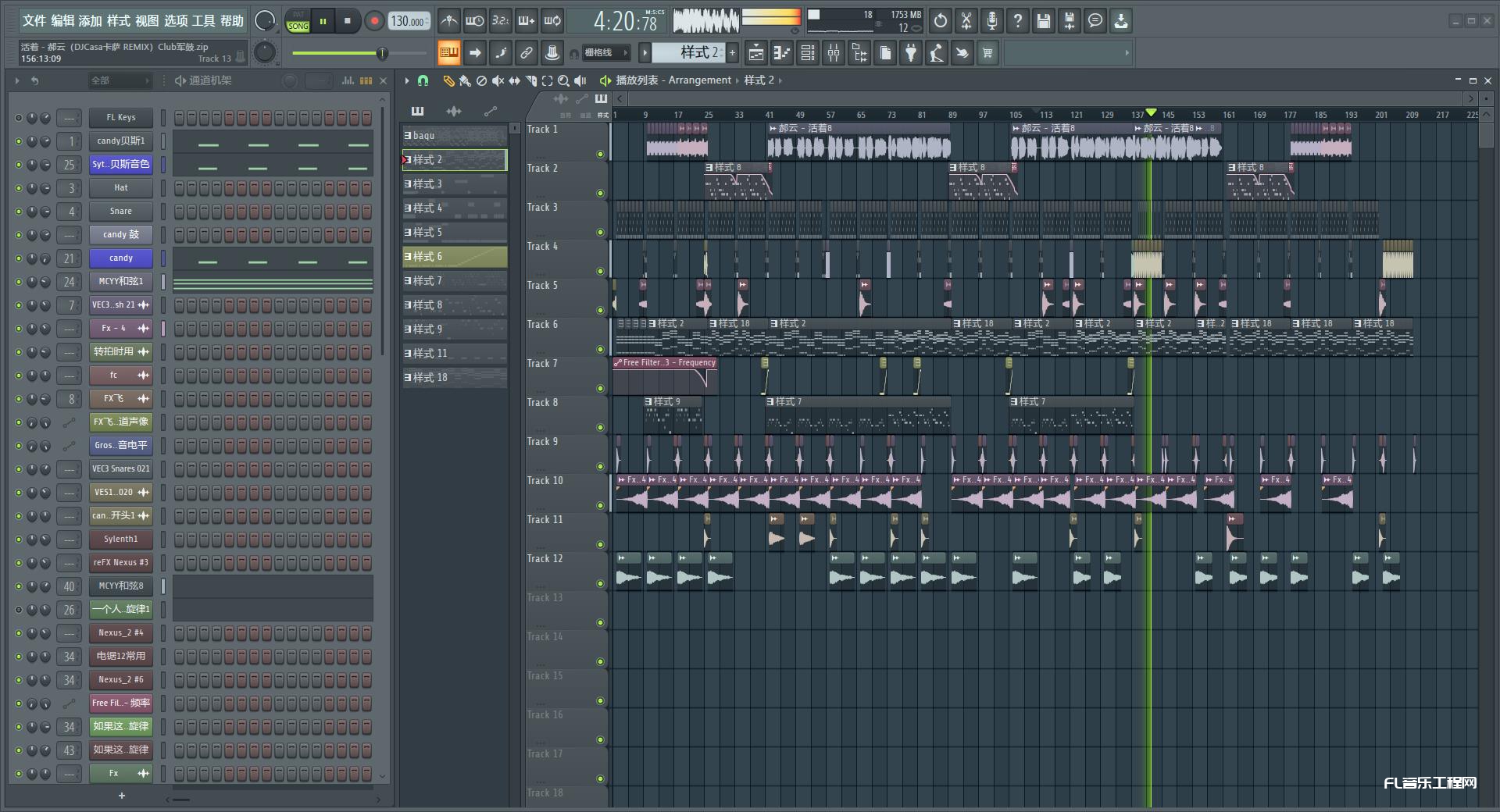Image resolution: width=1500 pixels, height=812 pixels.
Task: Open the 样式 (Patterns) menu
Action: pos(119,21)
